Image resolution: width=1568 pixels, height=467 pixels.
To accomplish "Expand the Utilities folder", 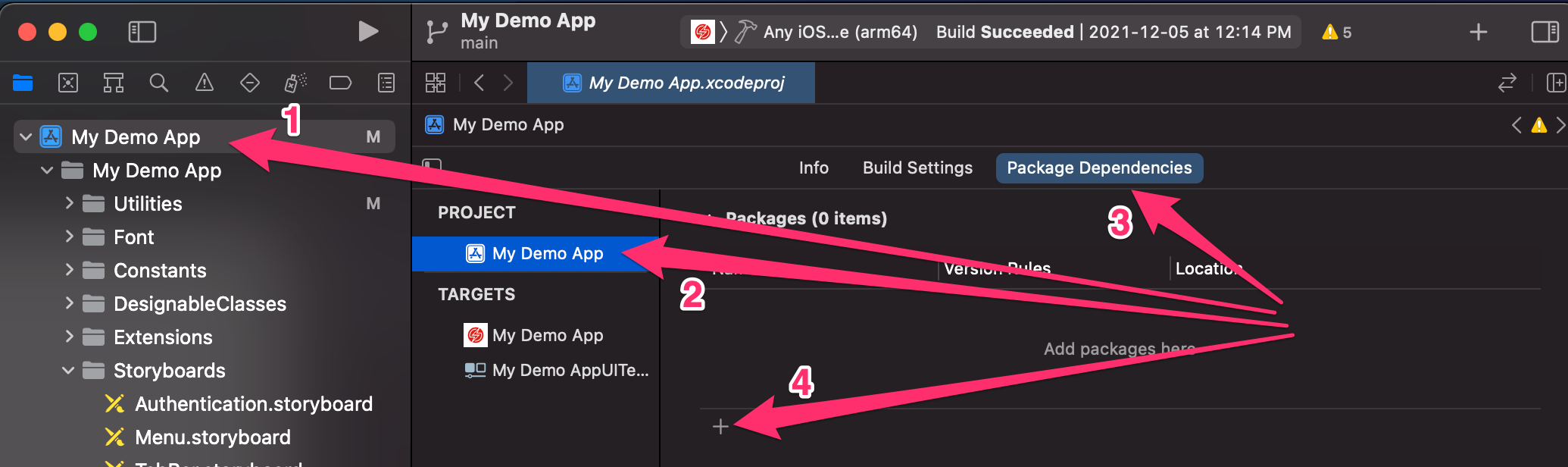I will (x=69, y=203).
